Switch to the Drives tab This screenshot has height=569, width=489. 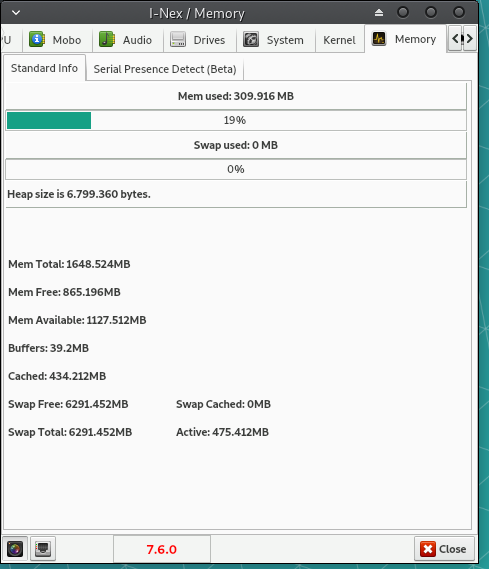coord(200,40)
